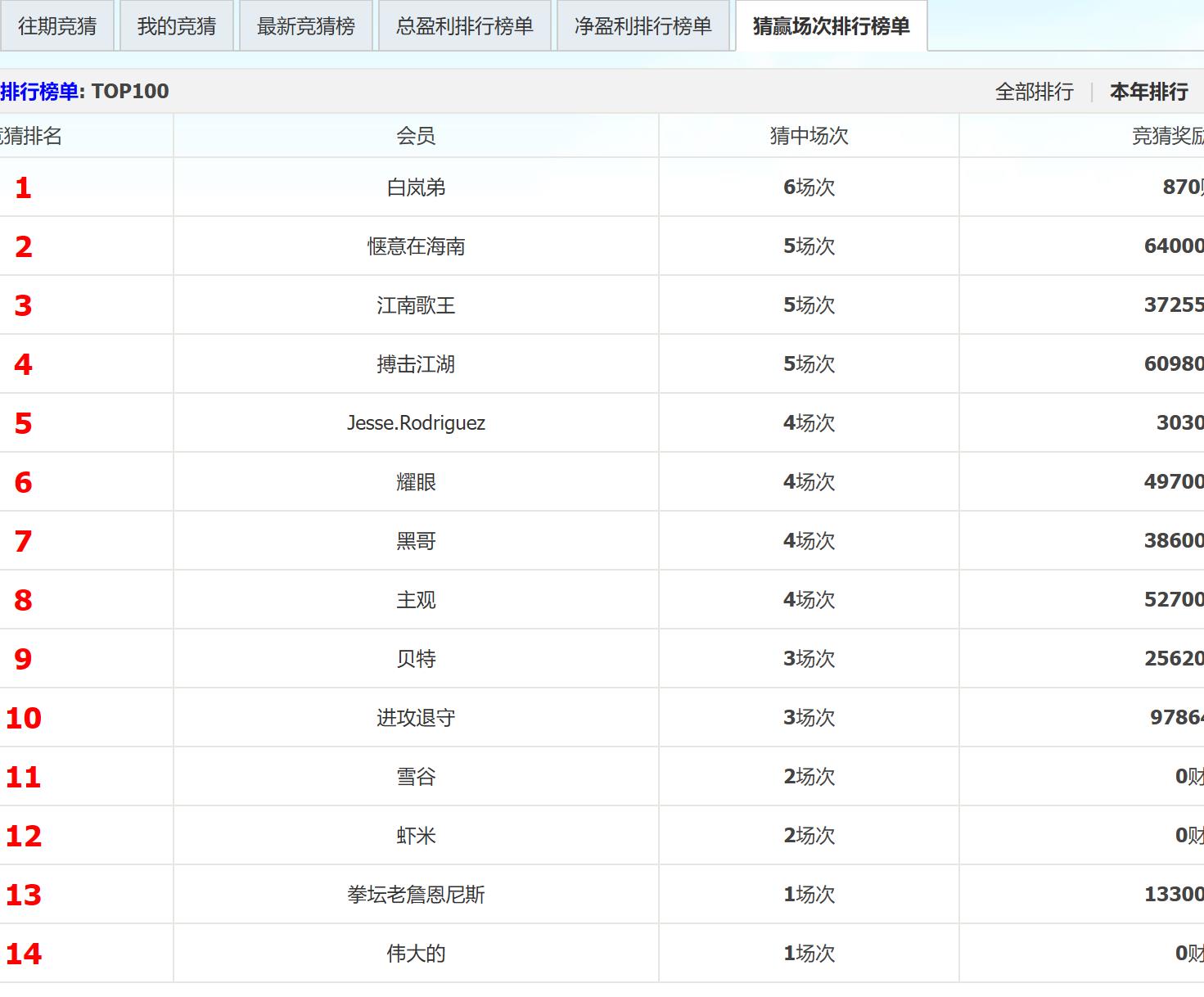Click the 猜赢场次排行榜单 tab
The height and width of the screenshot is (997, 1204).
click(831, 26)
